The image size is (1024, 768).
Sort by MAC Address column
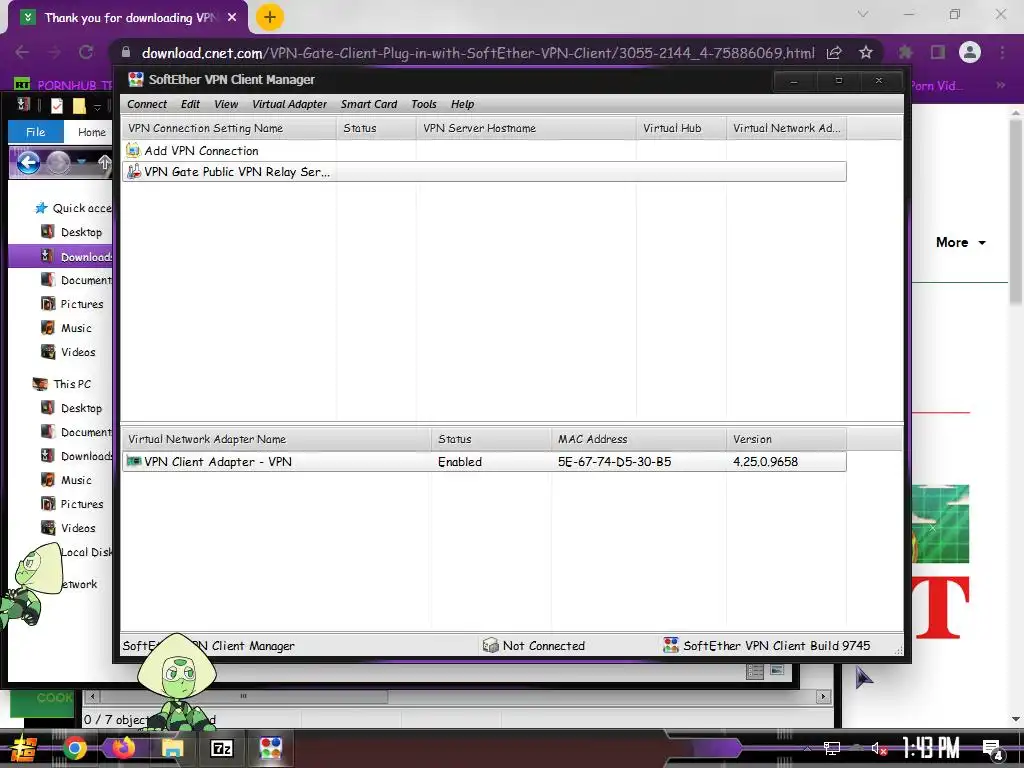coord(638,440)
